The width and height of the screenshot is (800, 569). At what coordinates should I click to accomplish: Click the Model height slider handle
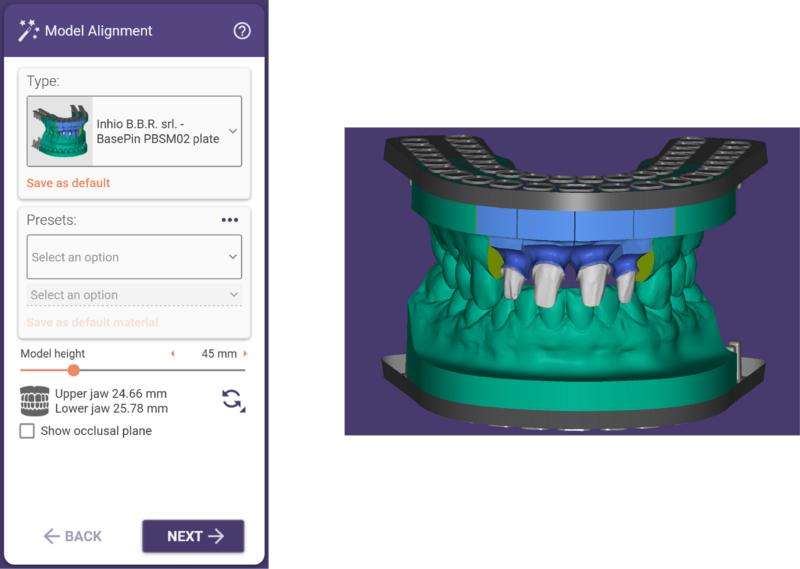pos(73,370)
